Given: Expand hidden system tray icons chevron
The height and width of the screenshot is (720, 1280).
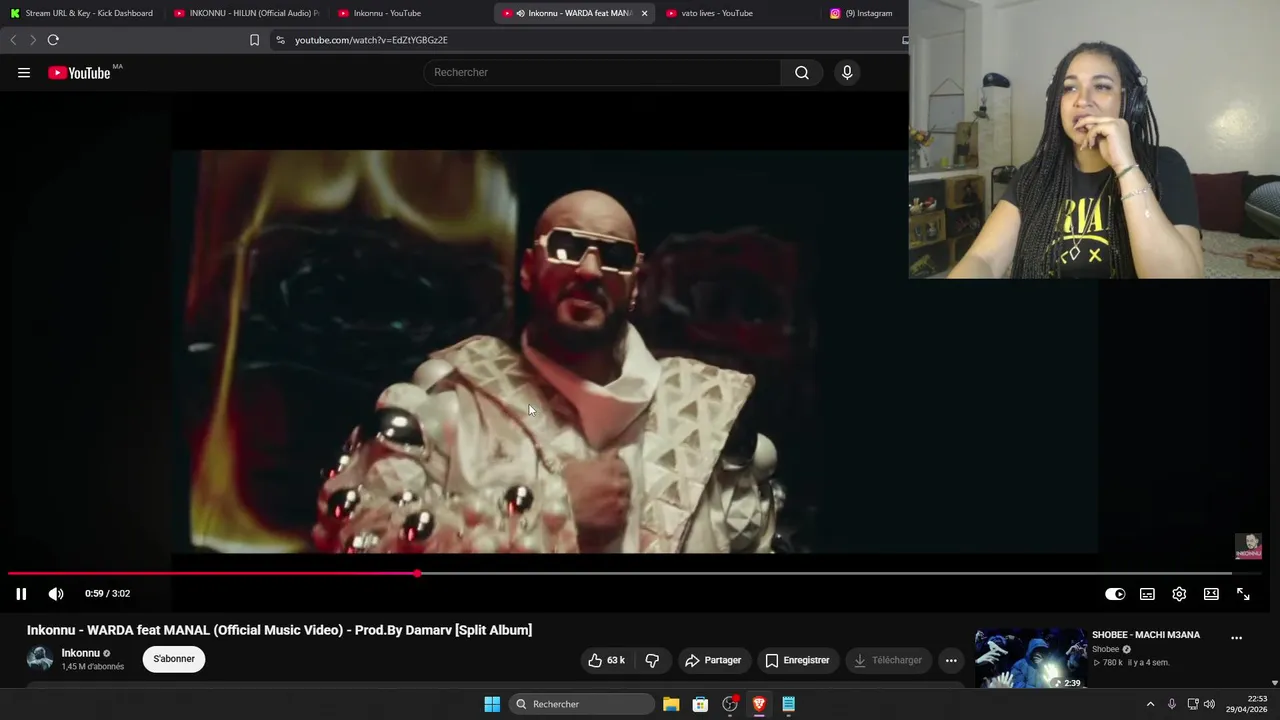Looking at the screenshot, I should coord(1150,704).
